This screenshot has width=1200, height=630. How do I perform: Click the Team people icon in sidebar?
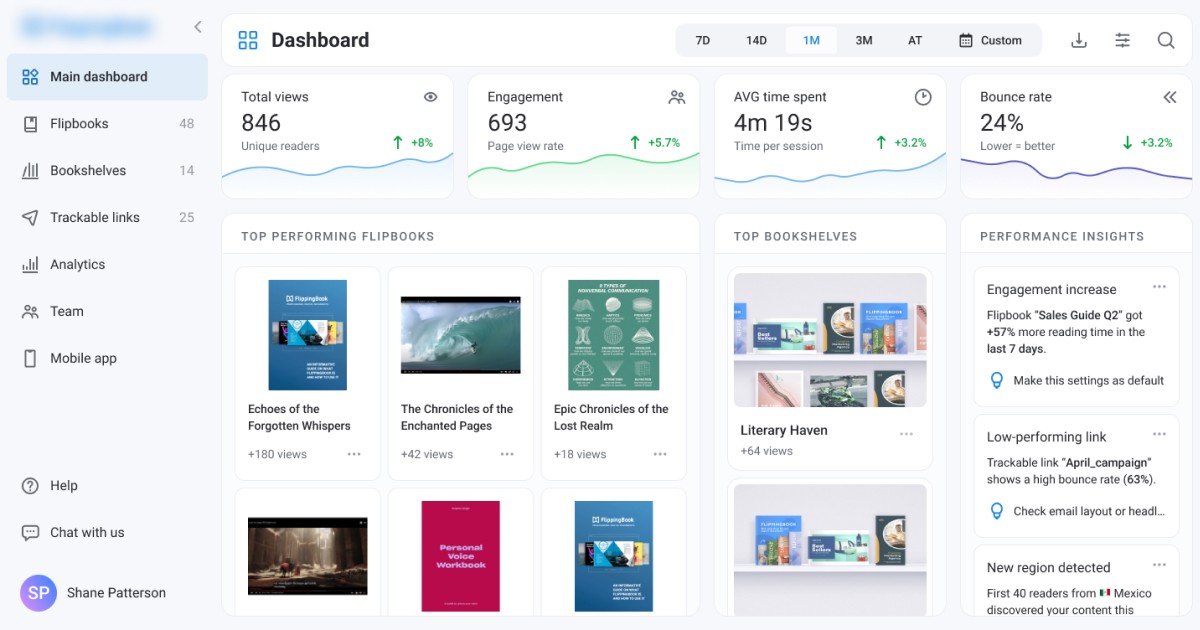coord(30,312)
